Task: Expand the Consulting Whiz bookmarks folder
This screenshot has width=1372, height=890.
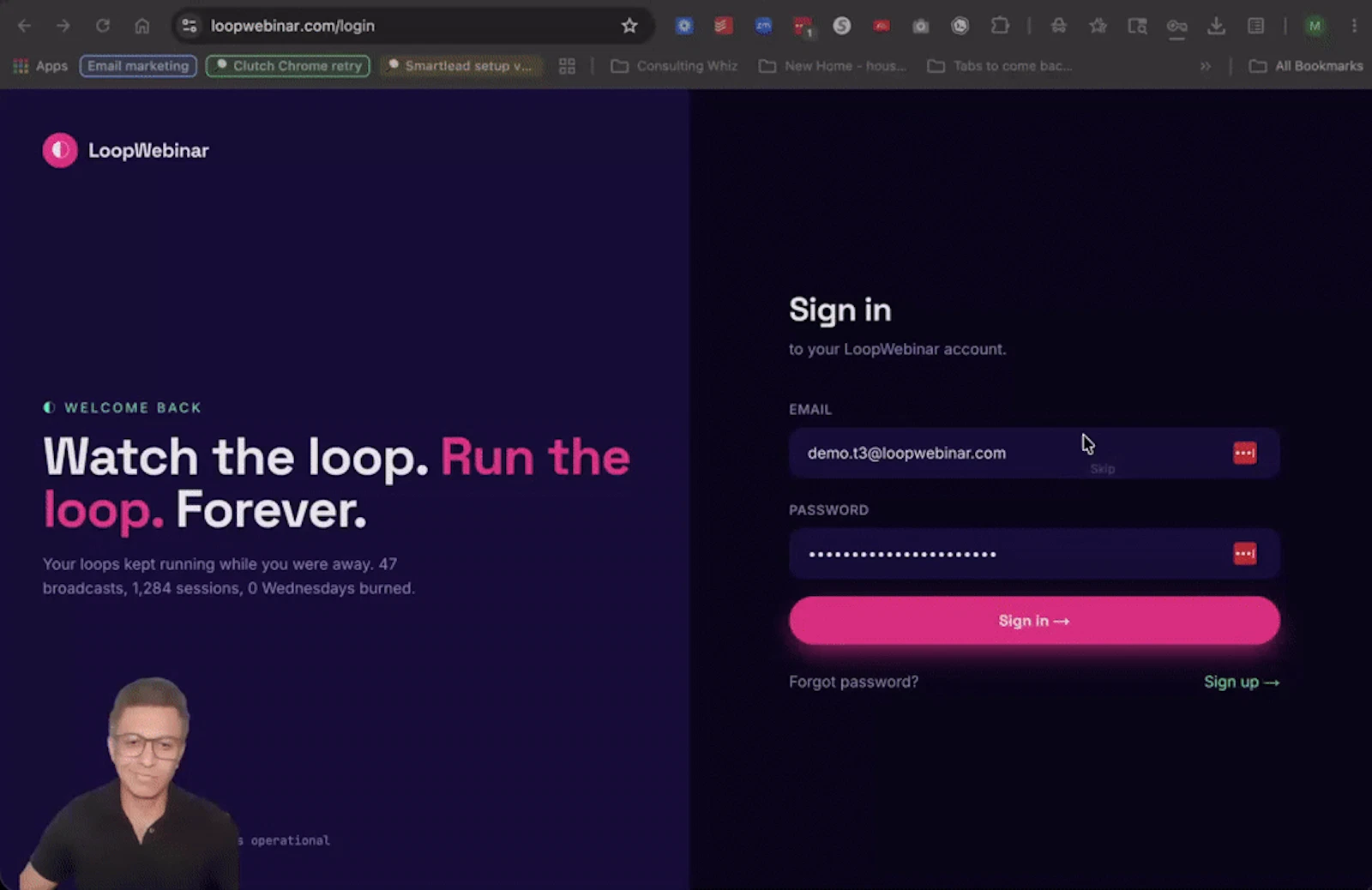Action: tap(674, 66)
